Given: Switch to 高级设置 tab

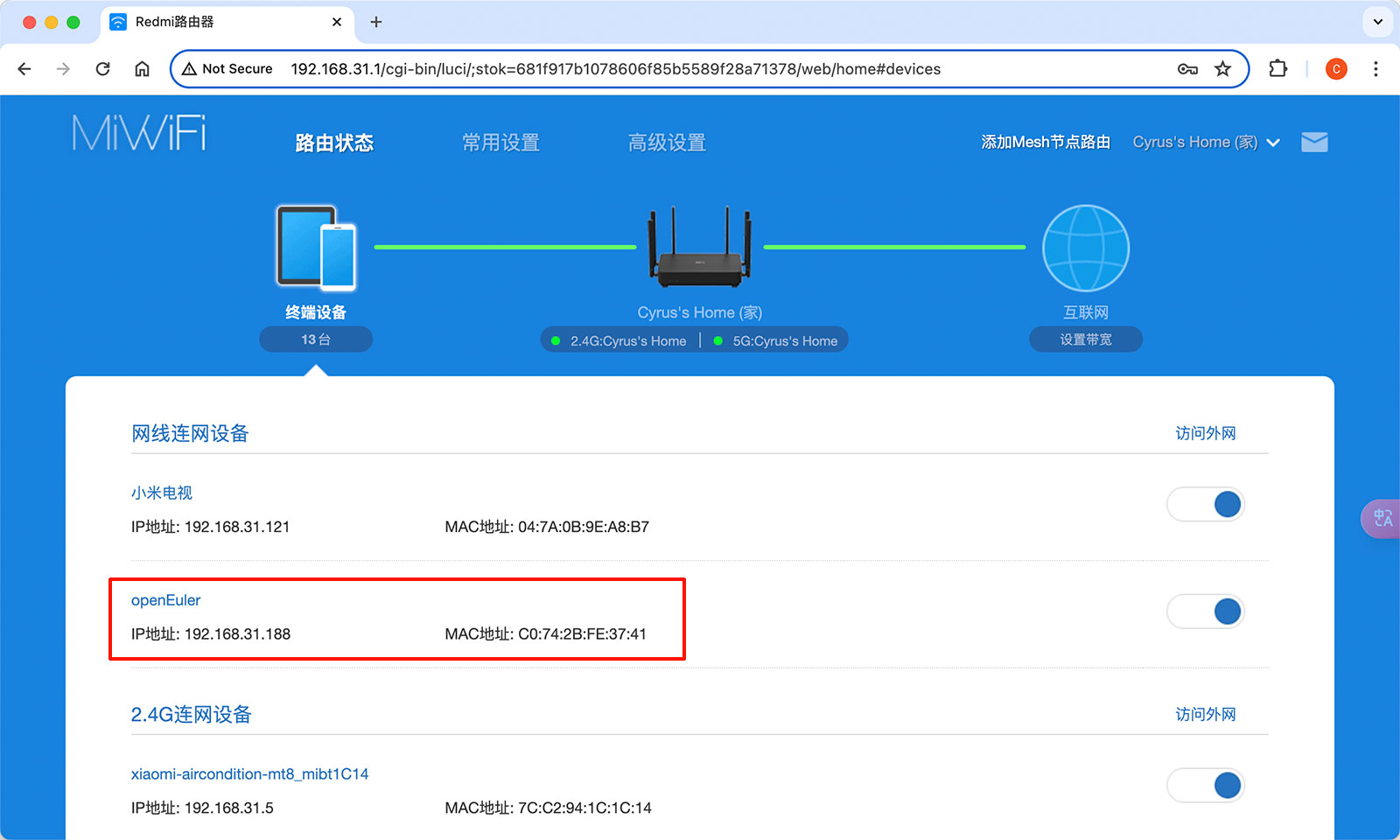Looking at the screenshot, I should (667, 143).
